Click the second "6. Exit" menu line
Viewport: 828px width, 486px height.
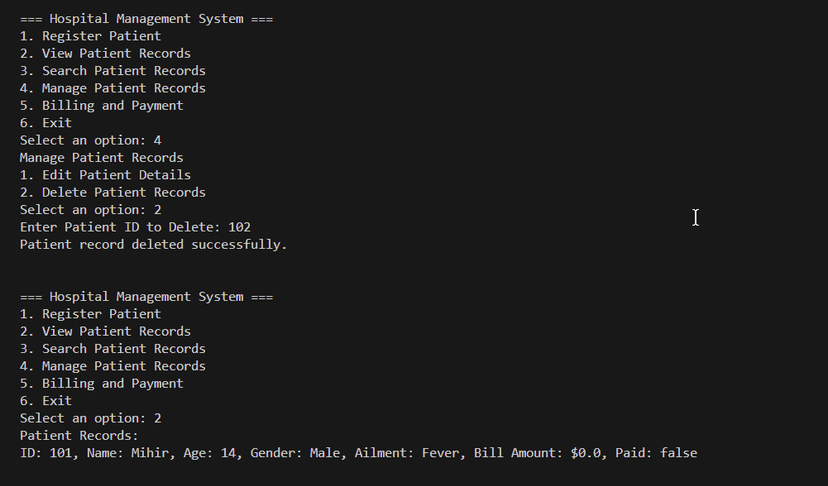coord(46,401)
